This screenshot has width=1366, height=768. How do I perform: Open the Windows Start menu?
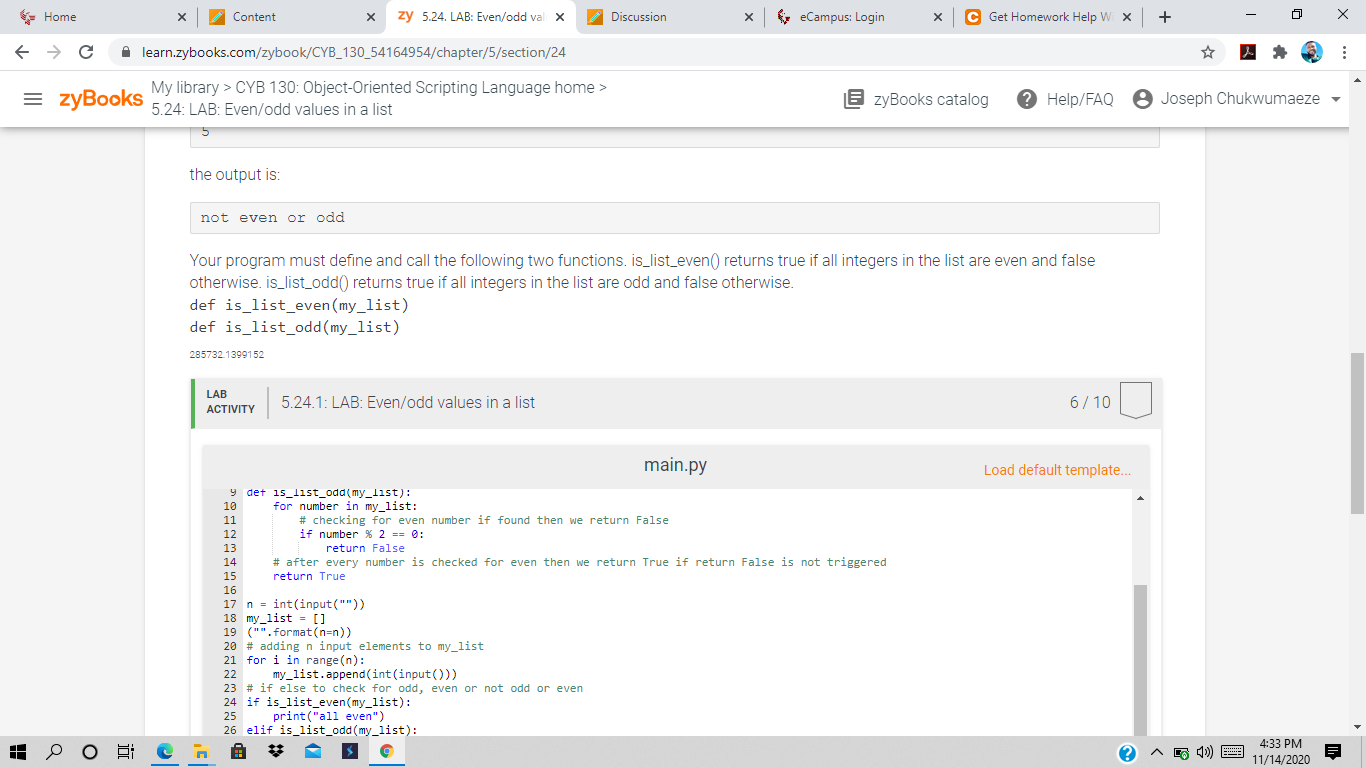[x=17, y=752]
